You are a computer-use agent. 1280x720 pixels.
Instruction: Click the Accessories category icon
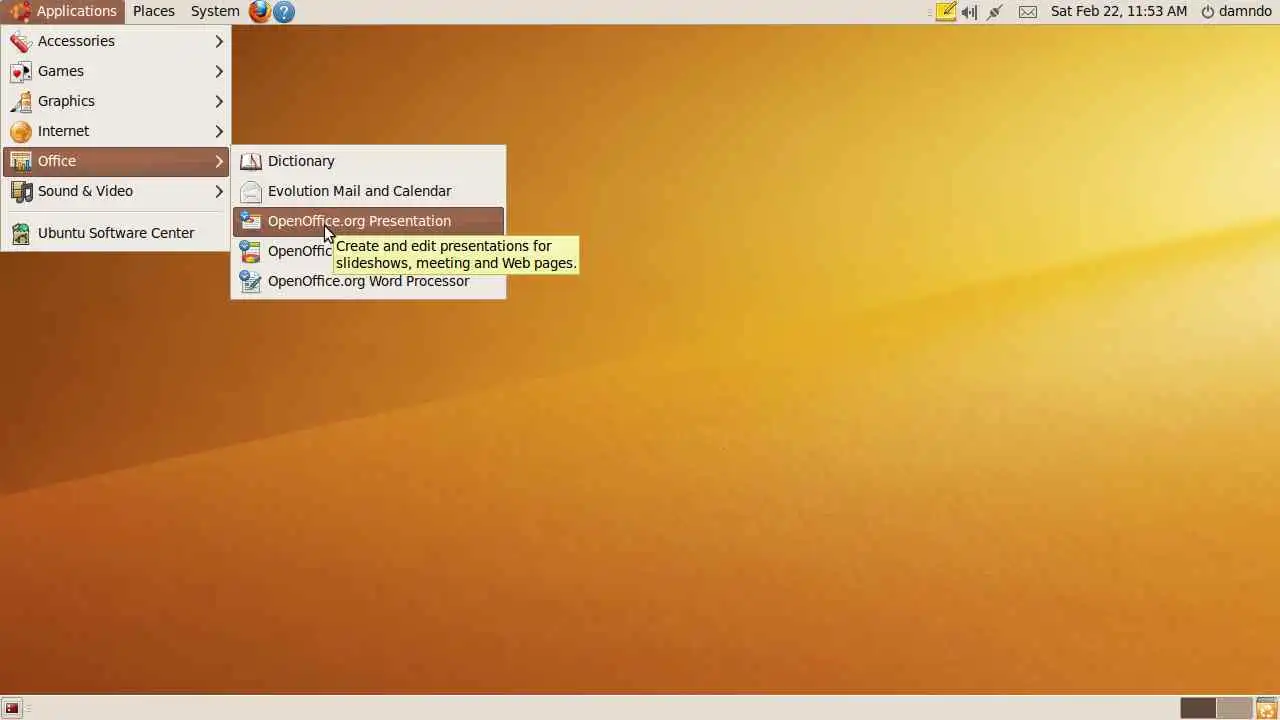(21, 41)
